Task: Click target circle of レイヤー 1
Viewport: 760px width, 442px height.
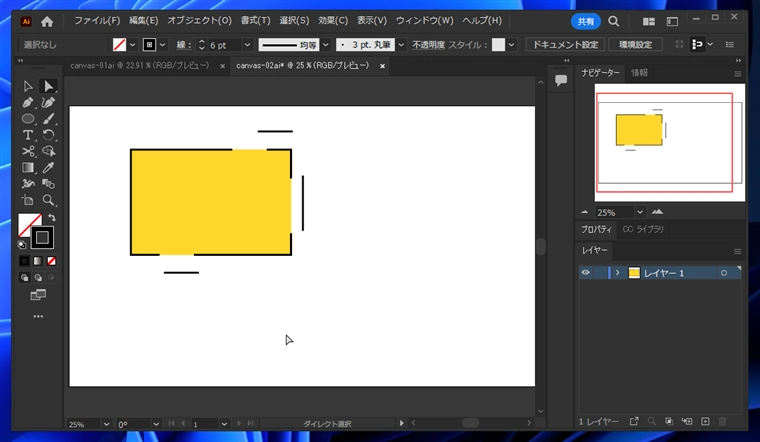Action: tap(724, 273)
